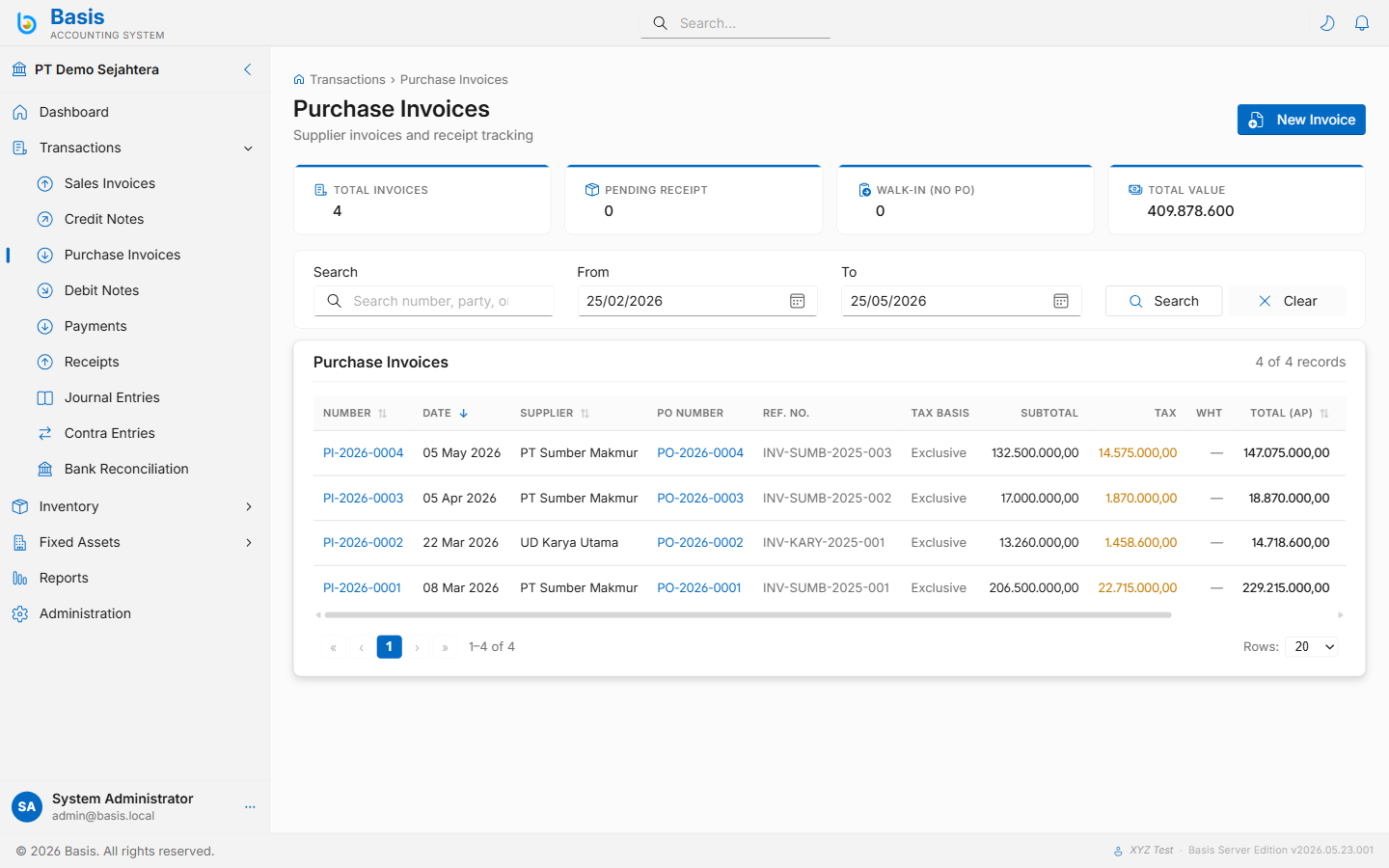This screenshot has height=868, width=1389.
Task: Click the Journal Entries book icon
Action: tap(44, 397)
